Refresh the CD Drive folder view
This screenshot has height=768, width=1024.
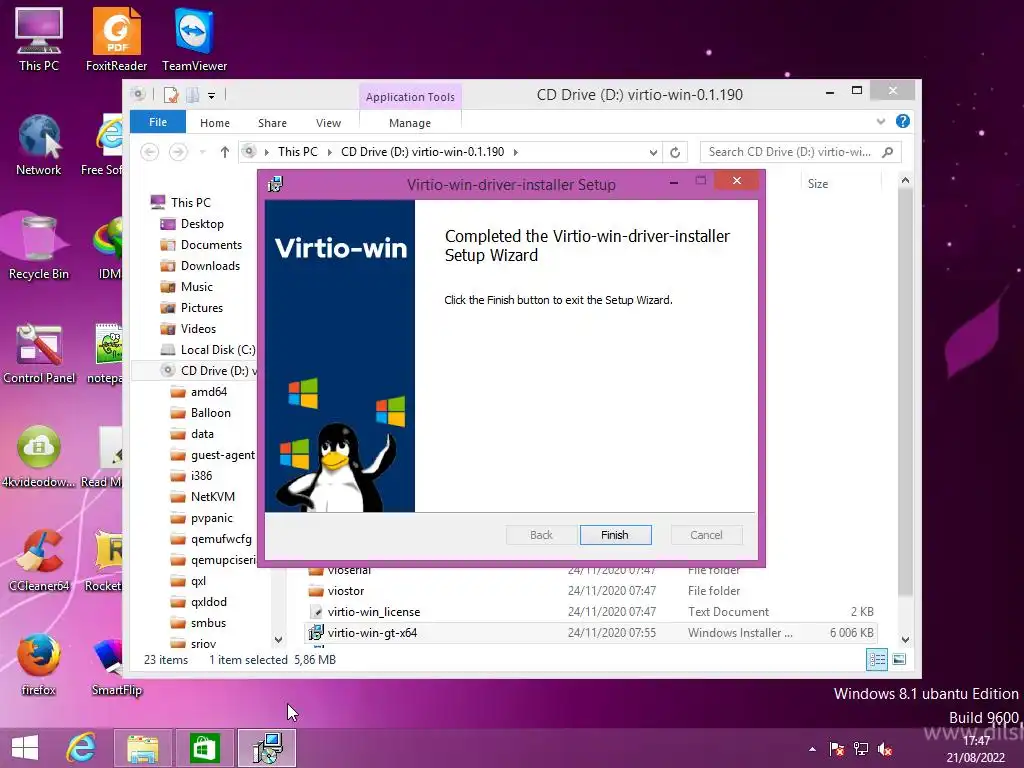675,152
